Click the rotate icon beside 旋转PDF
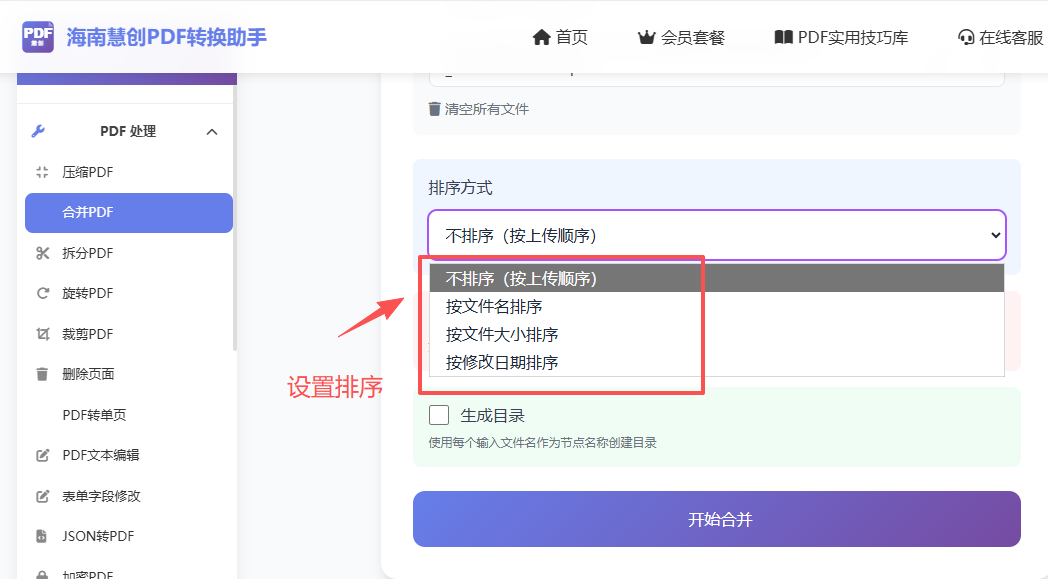 43,293
